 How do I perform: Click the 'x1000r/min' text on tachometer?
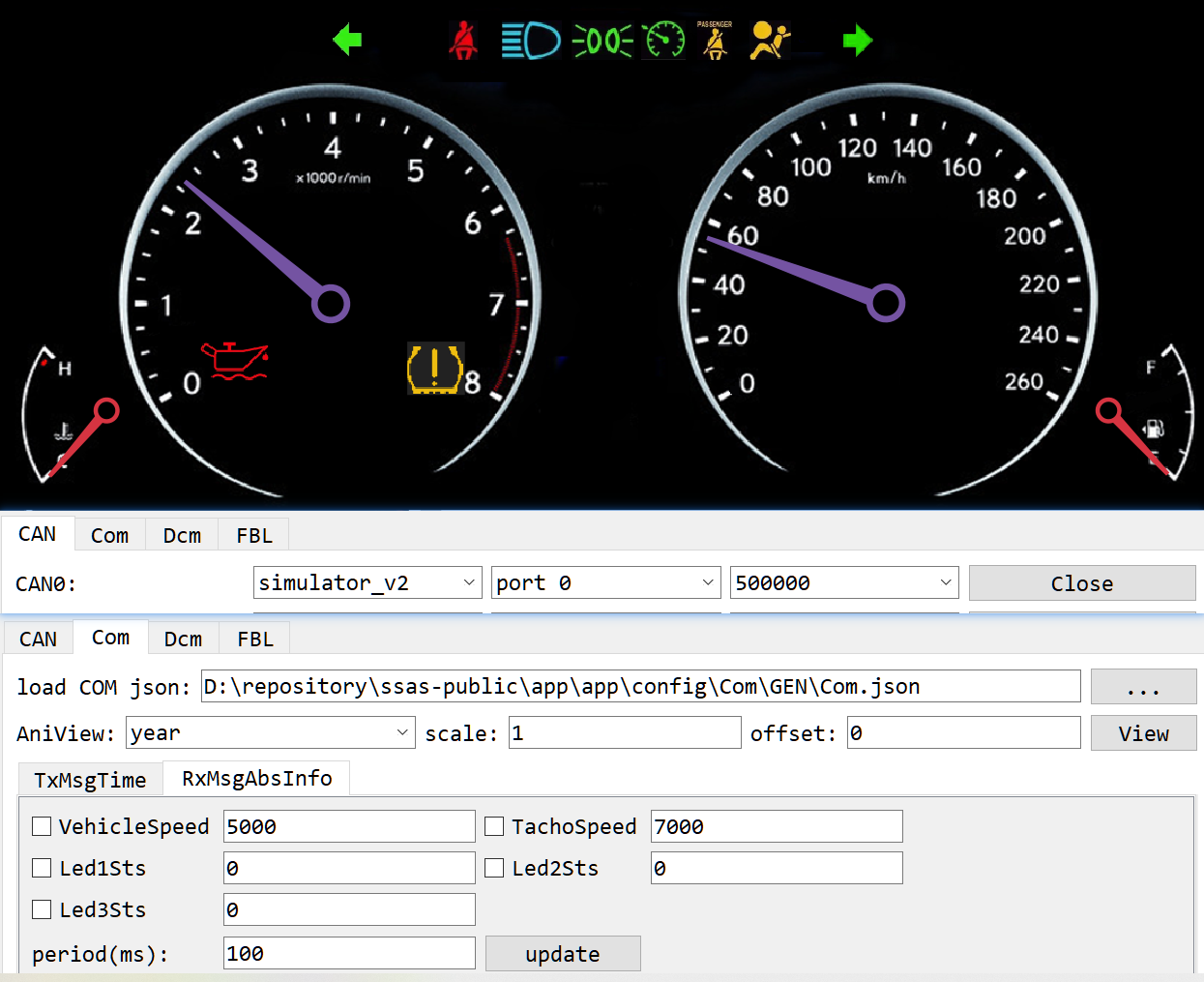333,178
